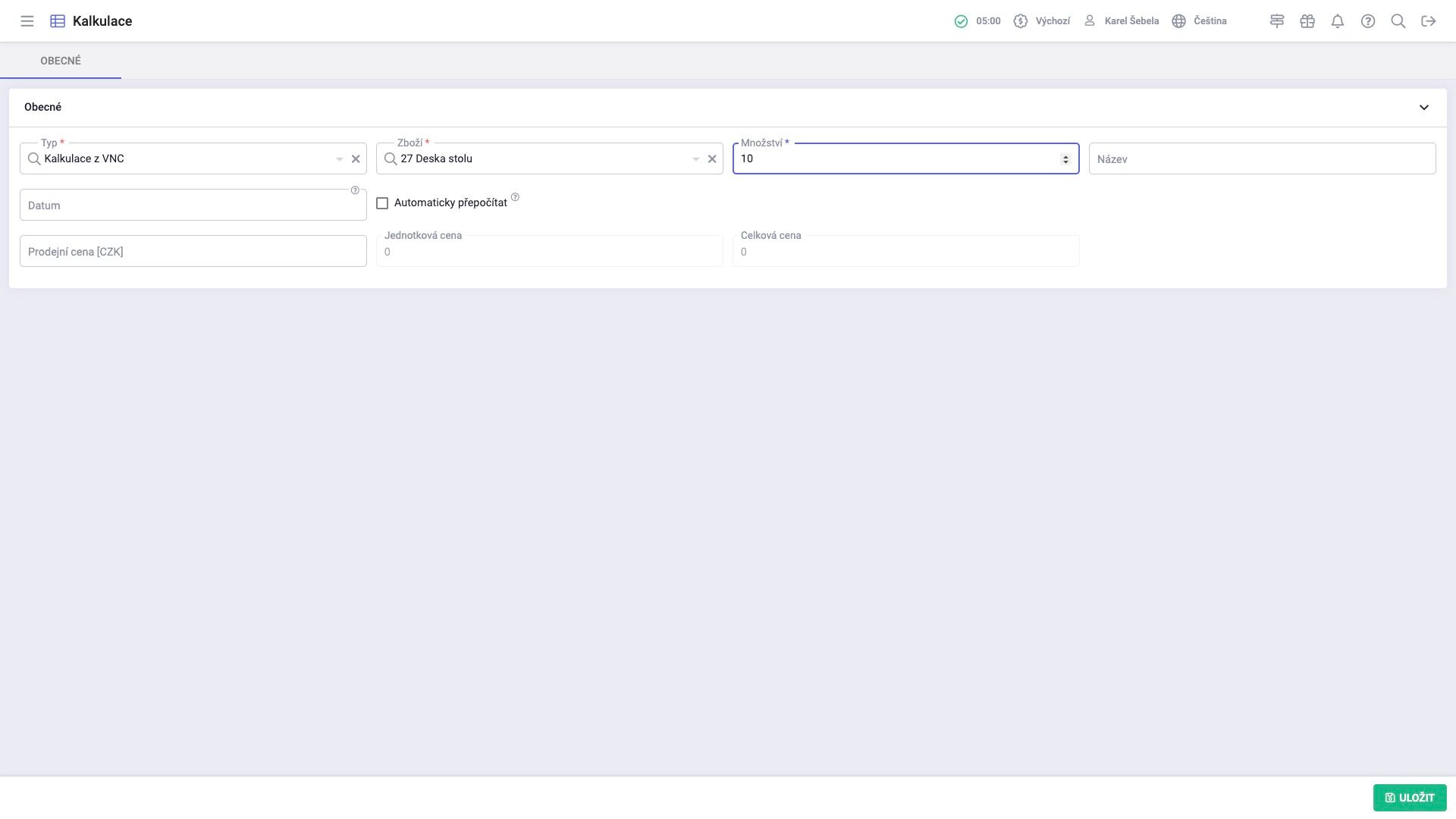Click the Prodejní cena [CZK] field
1456x819 pixels.
click(x=193, y=252)
